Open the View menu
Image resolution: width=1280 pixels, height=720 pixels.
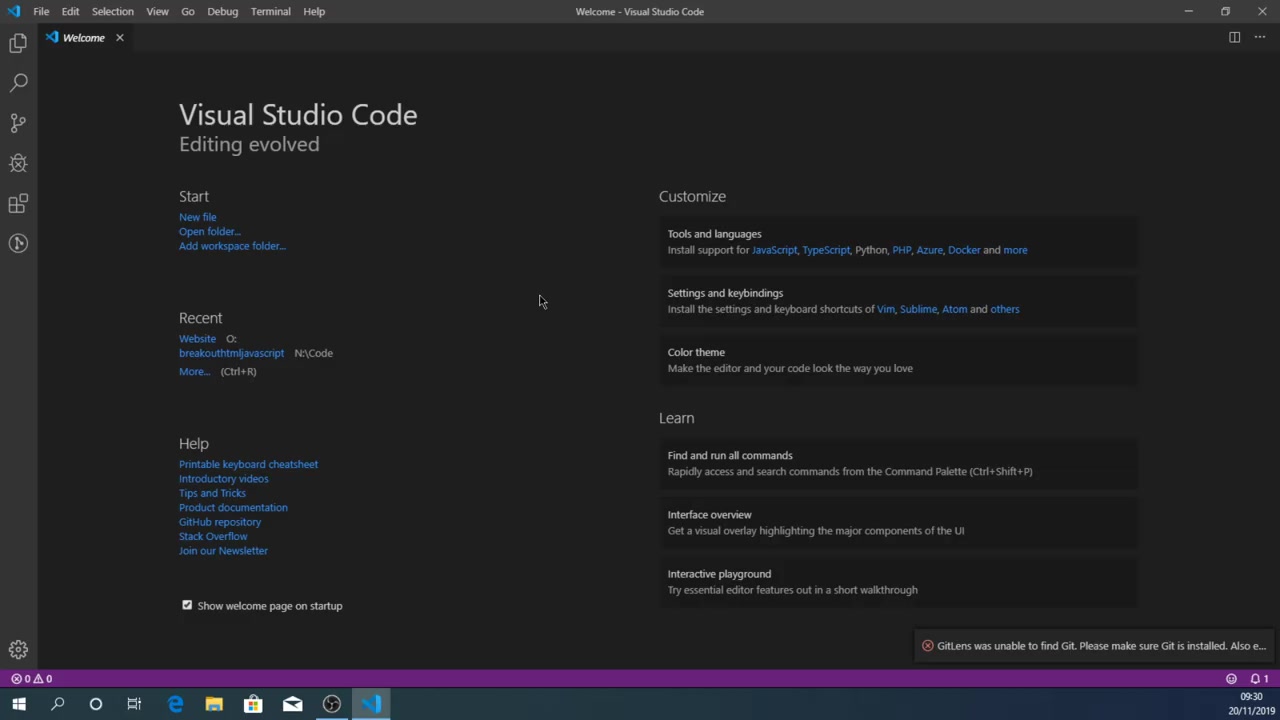(x=157, y=11)
